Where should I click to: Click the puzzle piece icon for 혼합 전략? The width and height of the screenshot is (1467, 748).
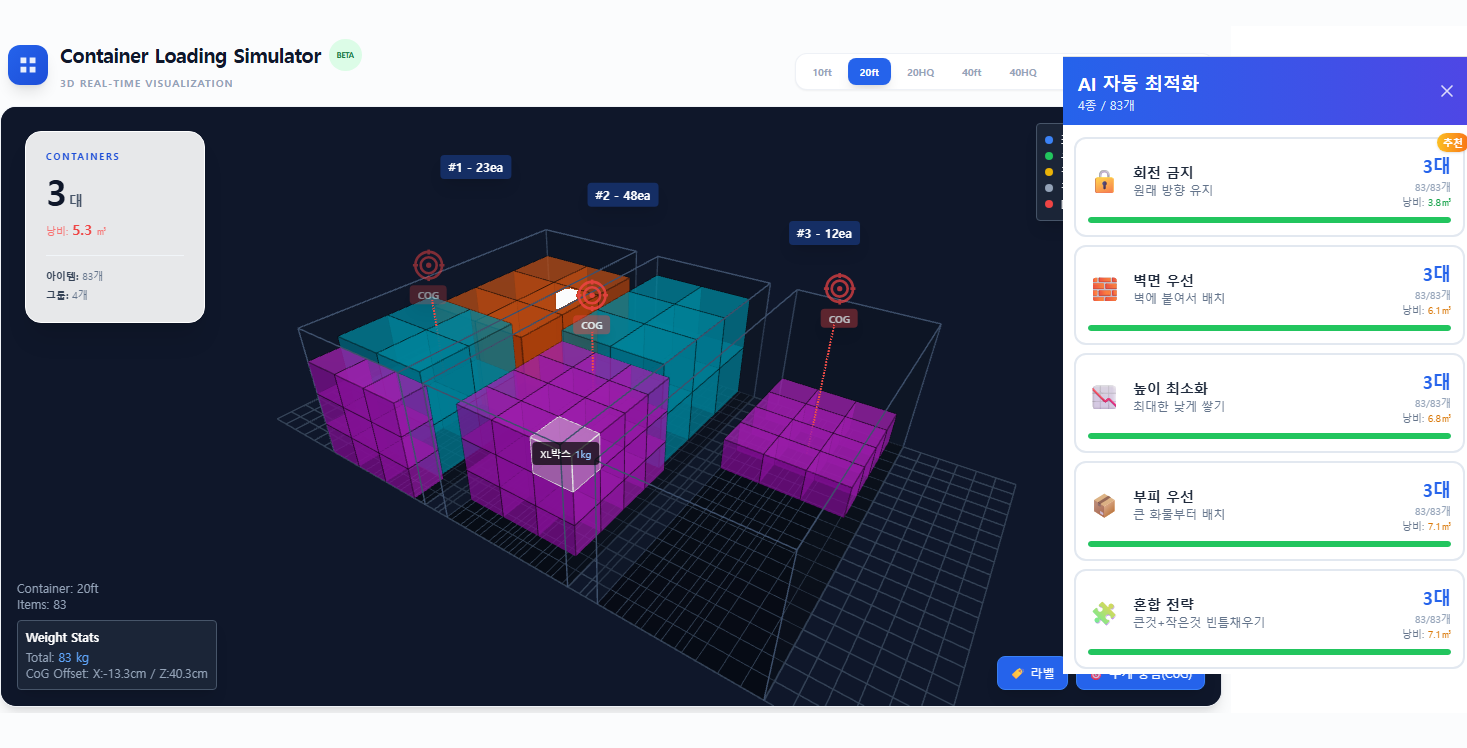pos(1104,613)
